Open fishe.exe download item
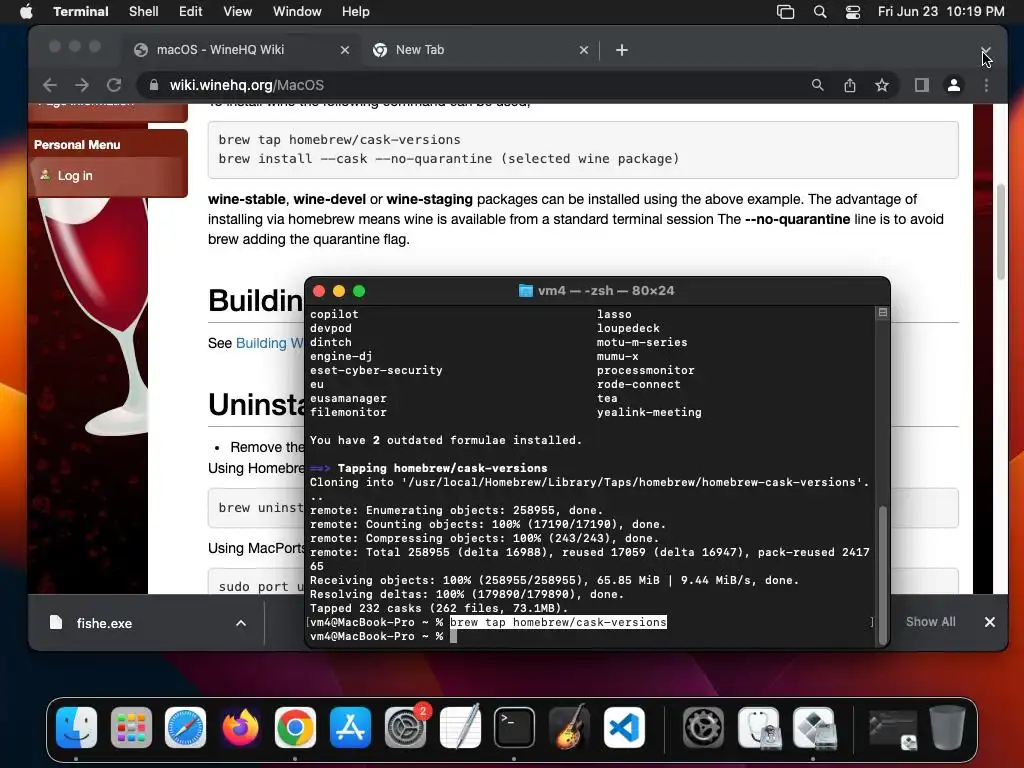Screen dimensions: 1024x768 coord(104,623)
